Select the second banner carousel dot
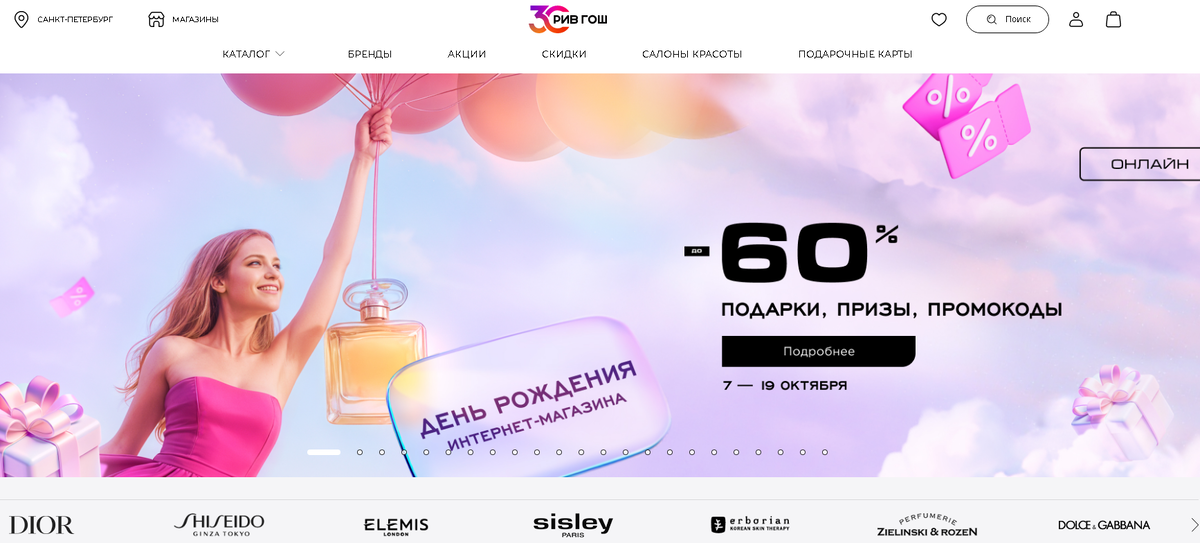Viewport: 1200px width, 543px height. coord(360,452)
